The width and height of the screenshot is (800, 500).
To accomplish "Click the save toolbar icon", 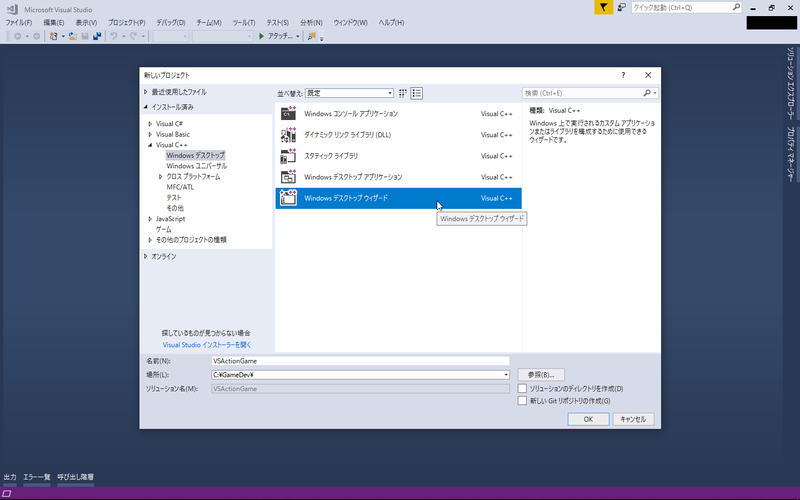I will [85, 36].
